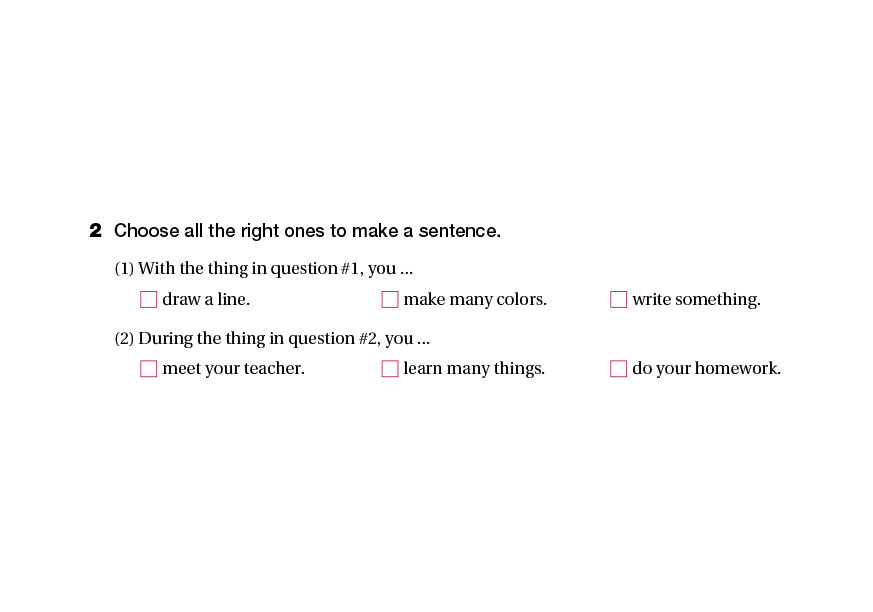Tick the 'make many colors.' checkbox
This screenshot has height=612, width=873.
(390, 299)
